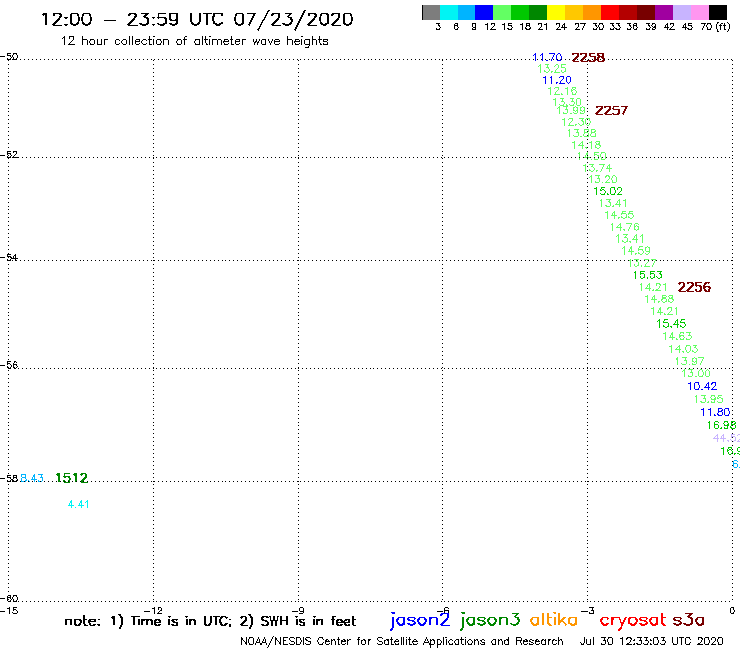The width and height of the screenshot is (740, 650).
Task: Click the '2258' pass time label
Action: (x=588, y=58)
